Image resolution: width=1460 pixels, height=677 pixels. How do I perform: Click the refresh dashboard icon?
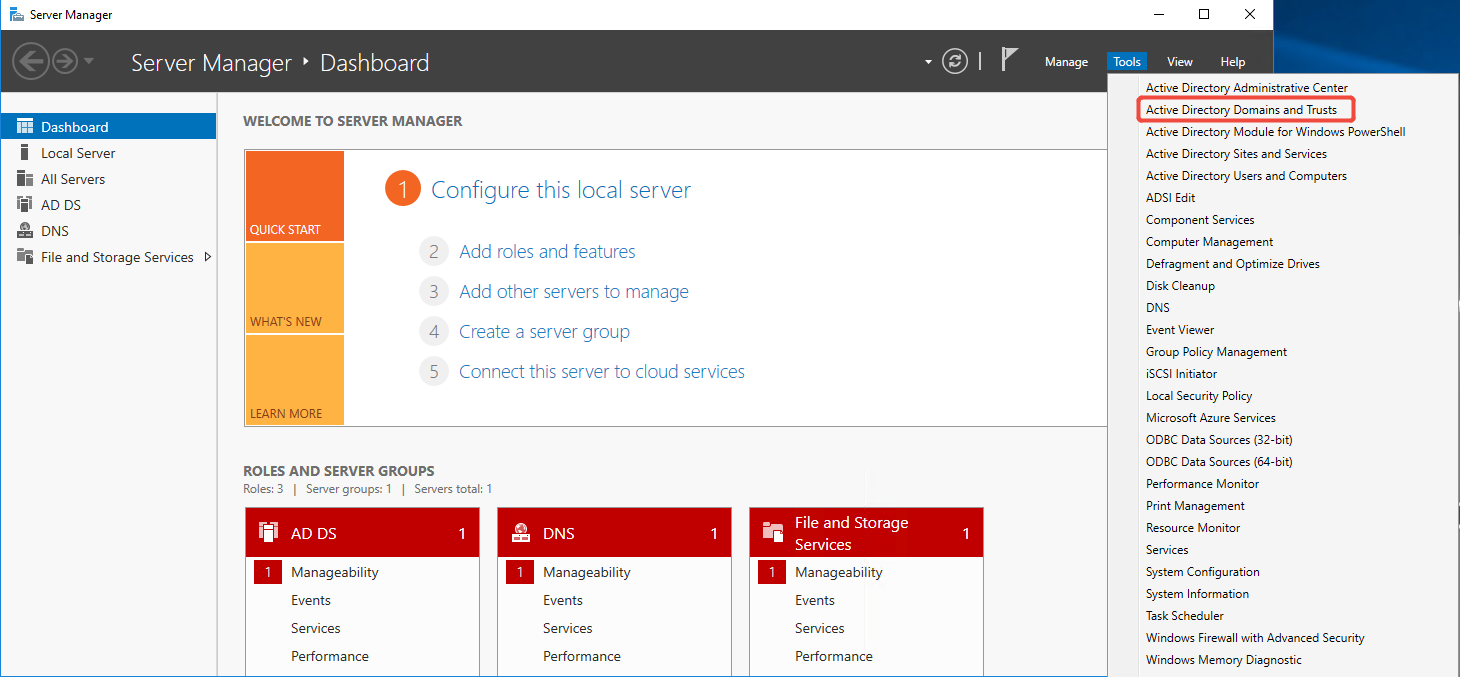[x=956, y=62]
